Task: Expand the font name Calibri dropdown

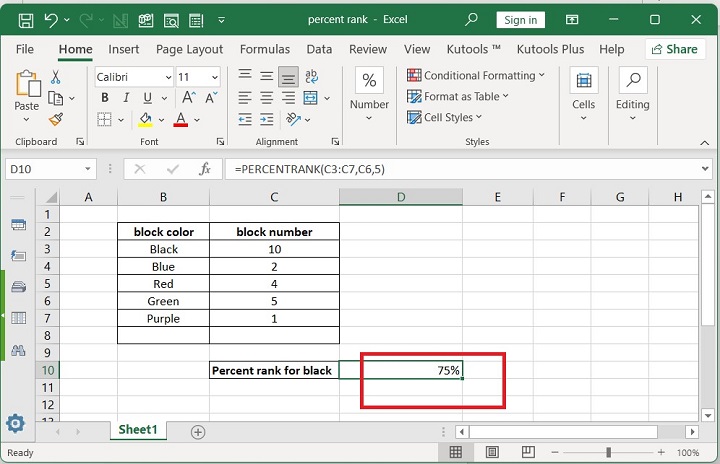Action: click(166, 77)
